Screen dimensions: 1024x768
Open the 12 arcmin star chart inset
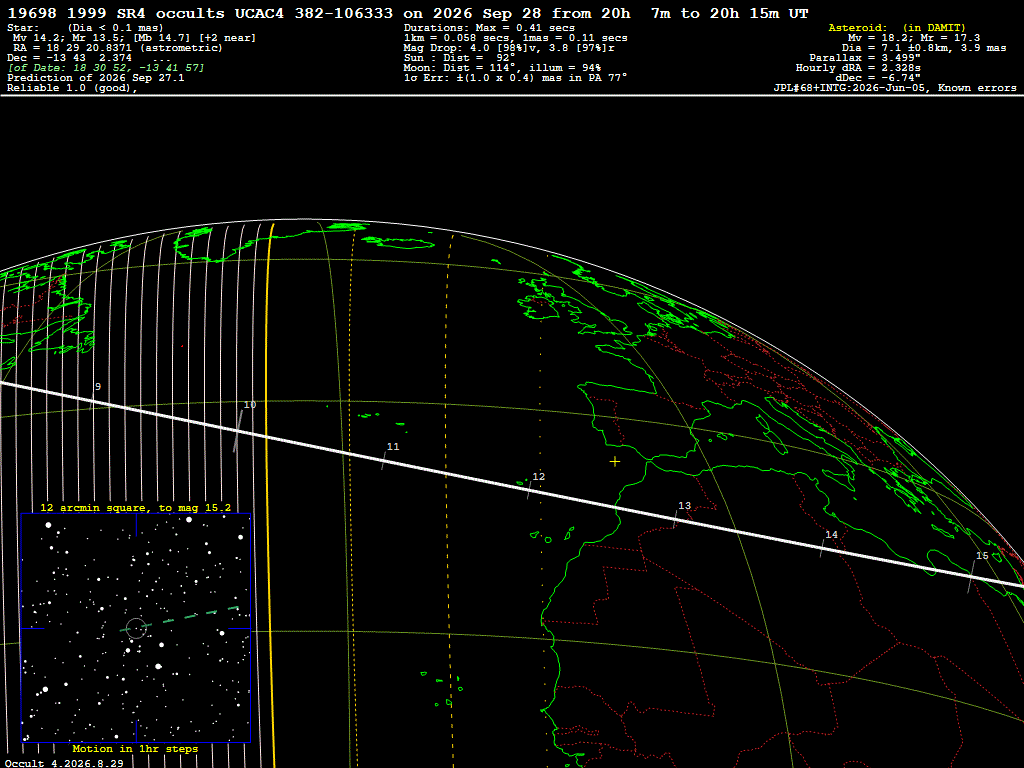136,628
